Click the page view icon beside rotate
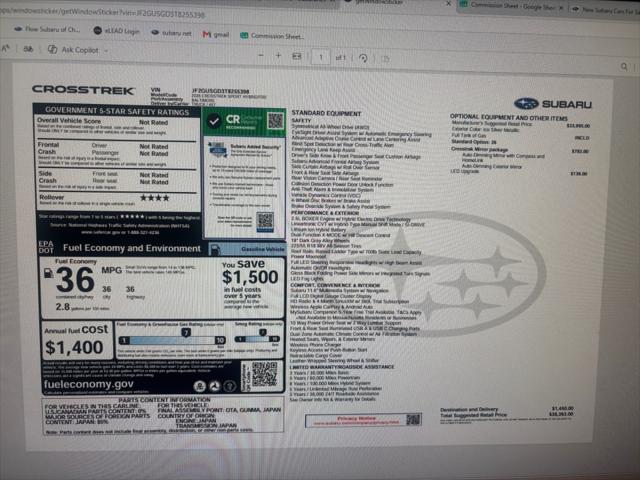 385,59
